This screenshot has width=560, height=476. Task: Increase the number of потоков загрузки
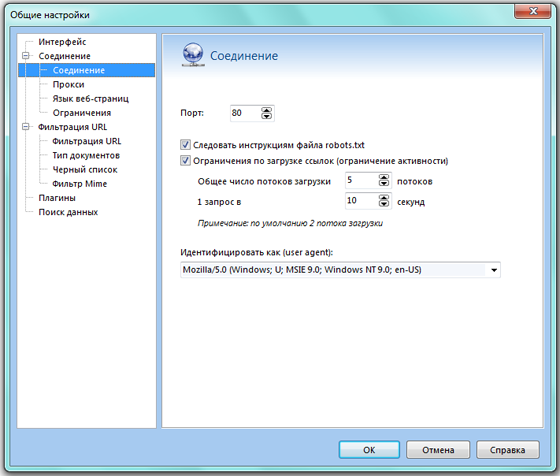pos(384,177)
